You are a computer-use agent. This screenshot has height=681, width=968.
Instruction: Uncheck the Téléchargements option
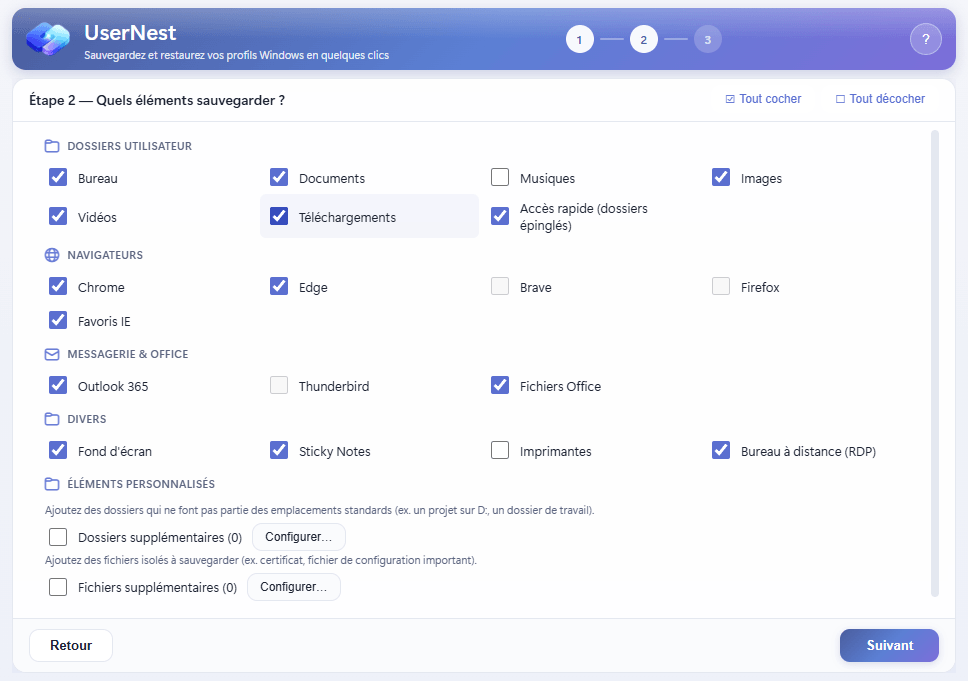[278, 215]
